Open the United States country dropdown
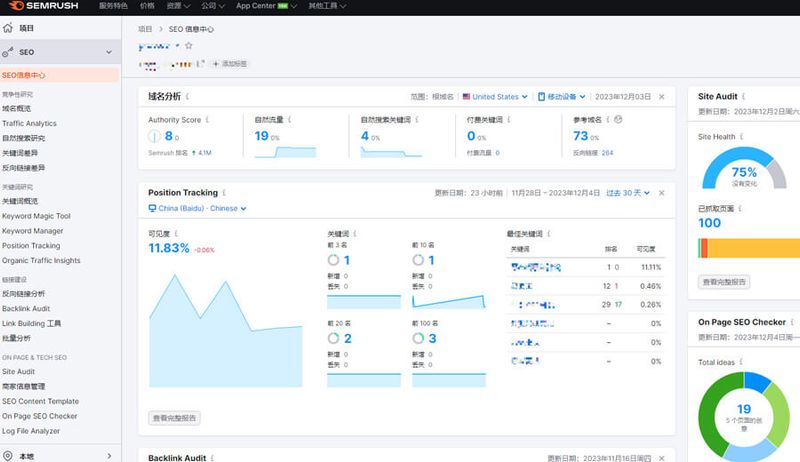The image size is (800, 462). pos(495,96)
